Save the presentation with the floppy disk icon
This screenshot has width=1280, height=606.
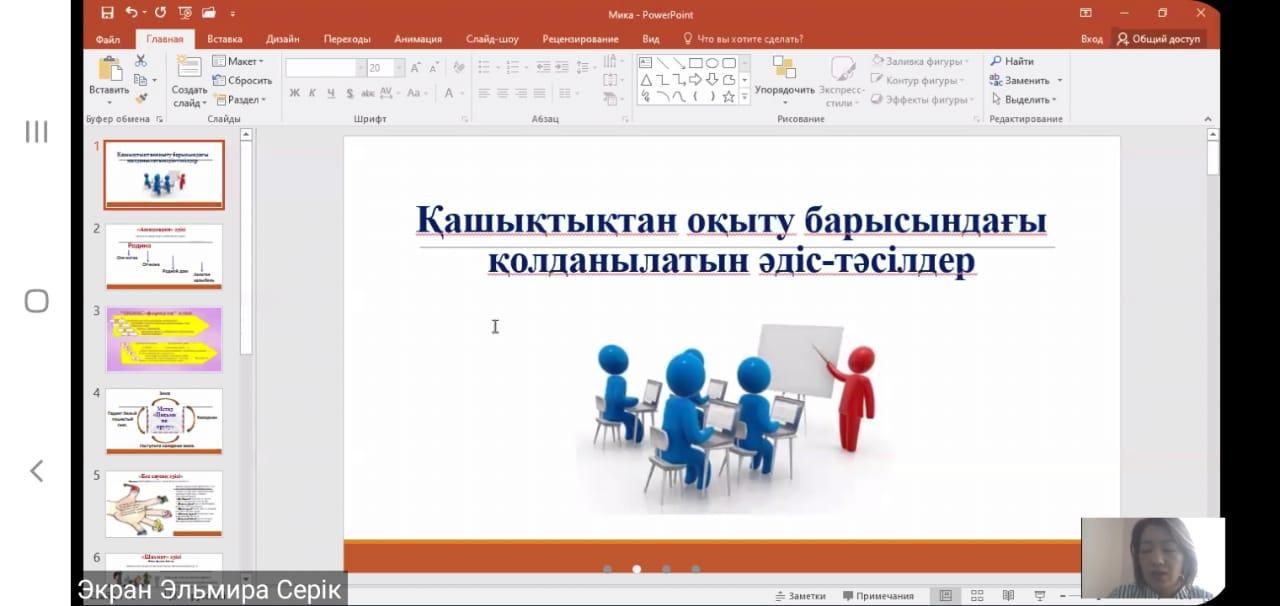tap(107, 14)
